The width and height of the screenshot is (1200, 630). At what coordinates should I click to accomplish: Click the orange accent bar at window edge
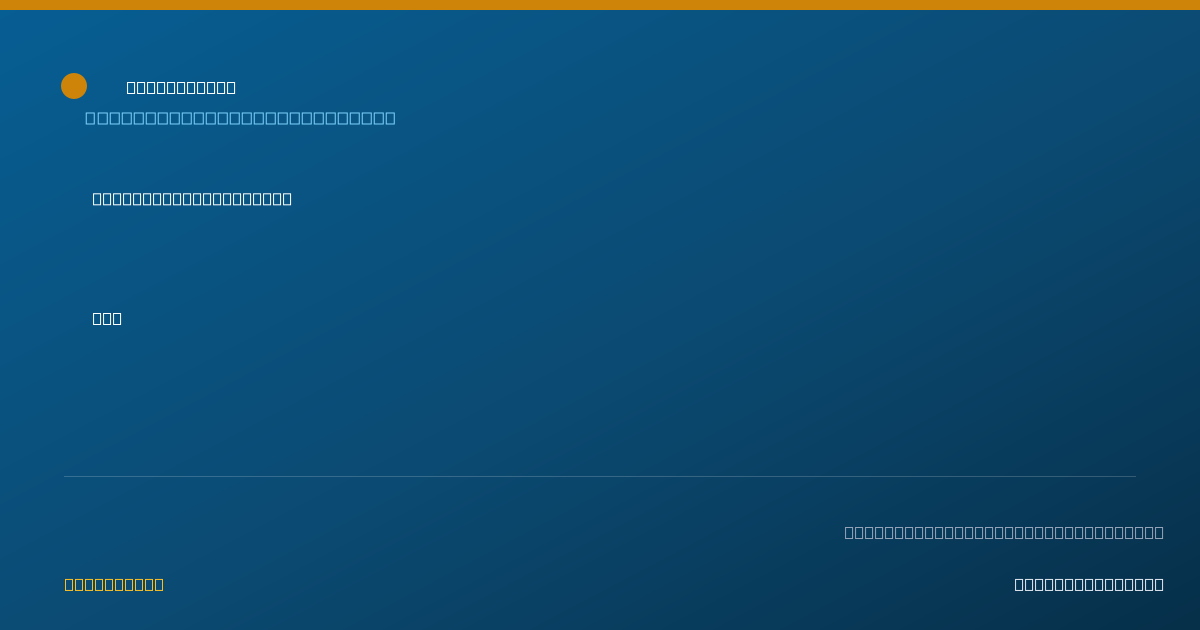tap(600, 5)
